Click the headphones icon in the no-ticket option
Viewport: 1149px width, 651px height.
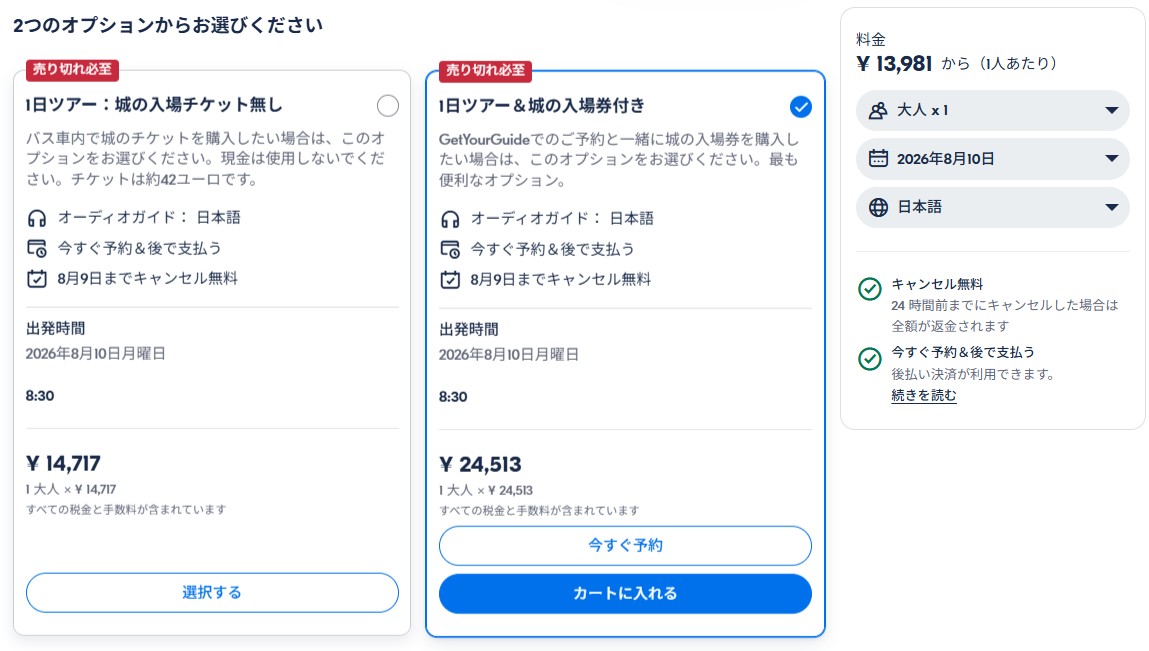37,218
